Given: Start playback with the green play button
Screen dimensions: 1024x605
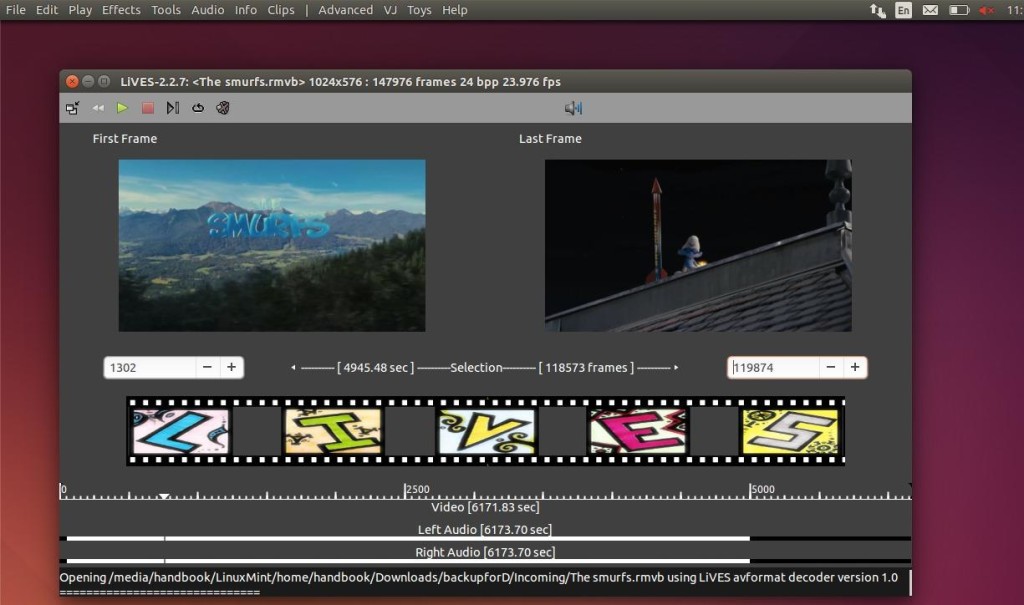Looking at the screenshot, I should pos(122,108).
